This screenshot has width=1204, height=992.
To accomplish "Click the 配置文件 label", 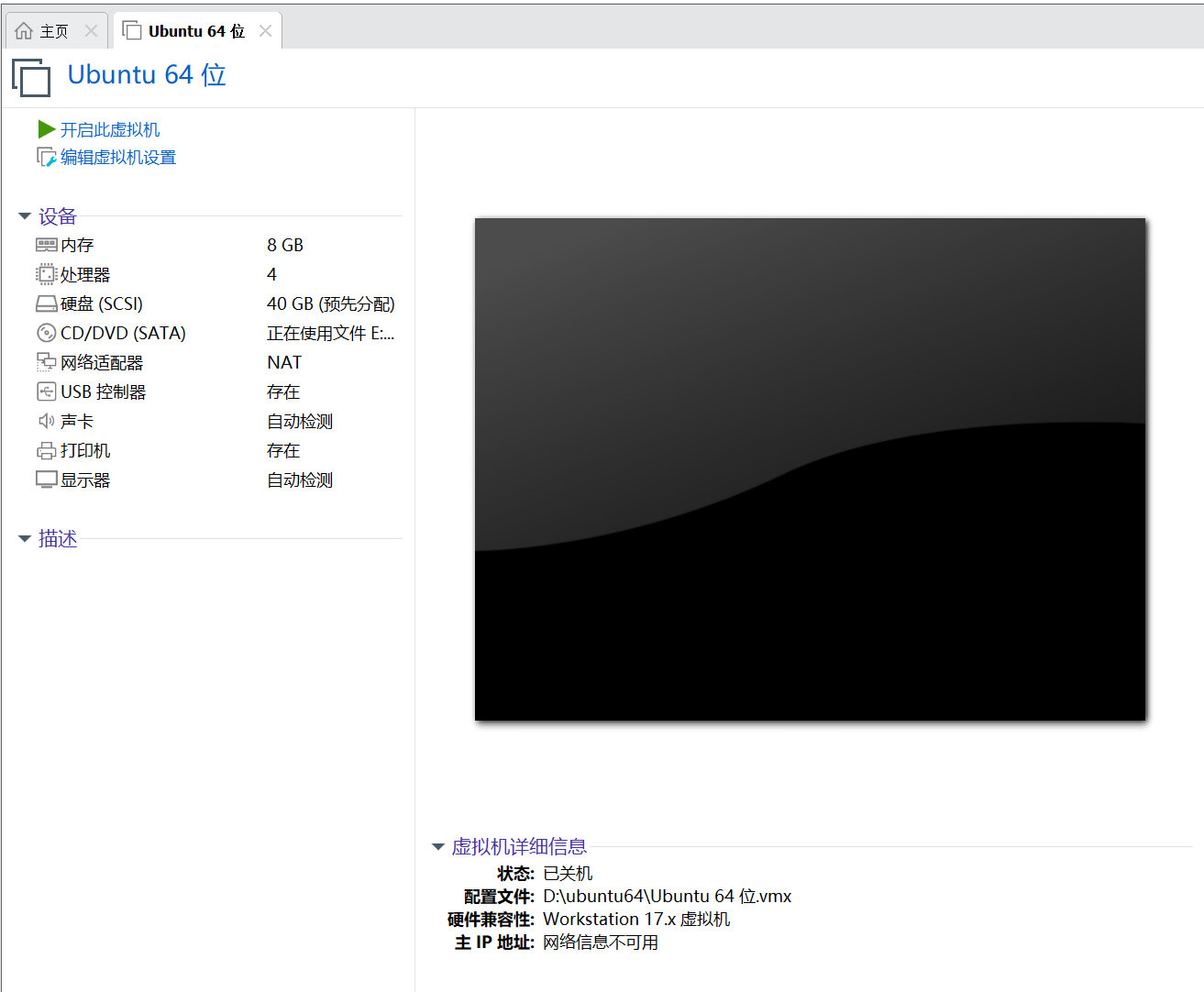I will 499,896.
